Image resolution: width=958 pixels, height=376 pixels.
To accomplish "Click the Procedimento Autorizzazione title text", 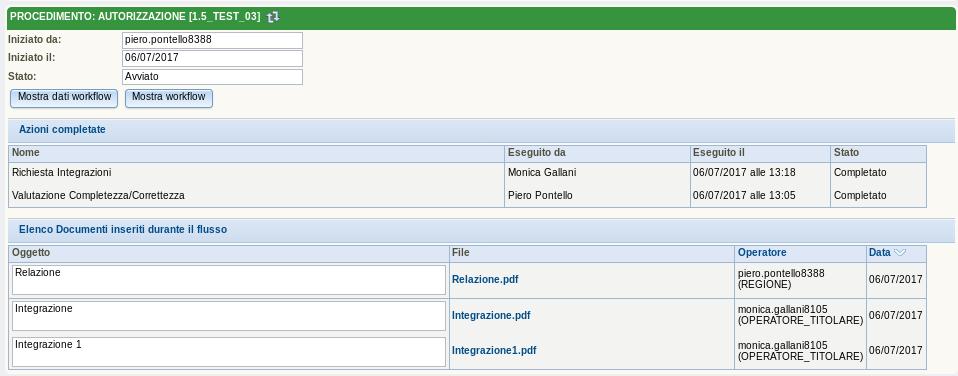I will coord(135,17).
